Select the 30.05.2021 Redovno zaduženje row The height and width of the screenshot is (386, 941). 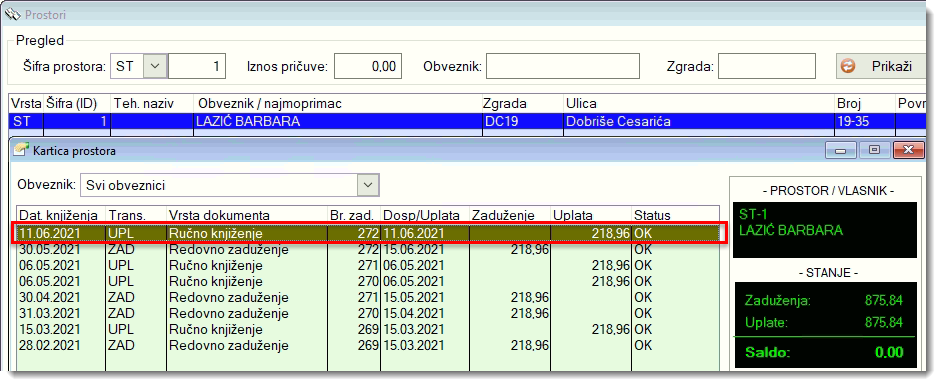point(368,249)
